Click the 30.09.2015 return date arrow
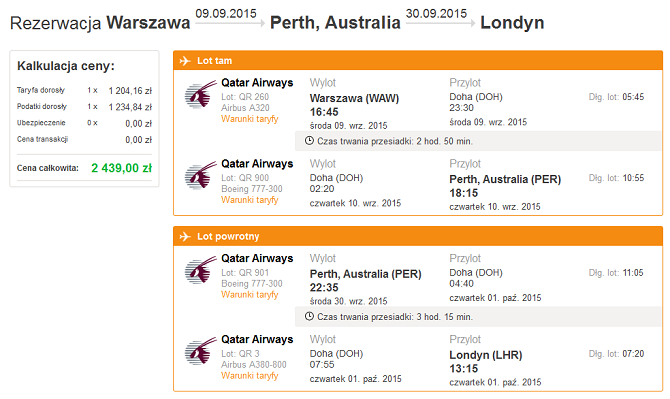Viewport: 670px width, 399px height. [x=440, y=23]
